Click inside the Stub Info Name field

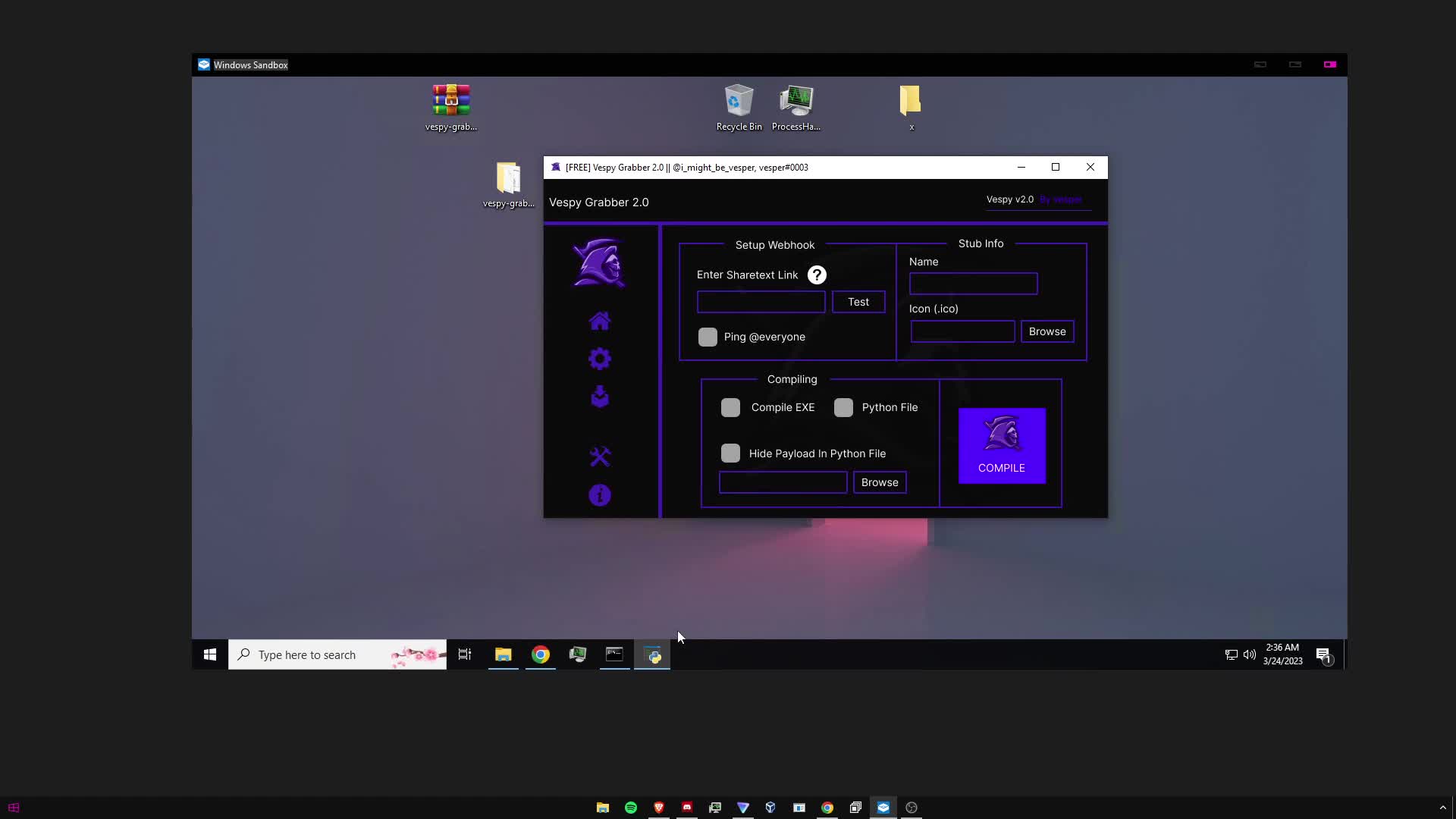(x=973, y=283)
